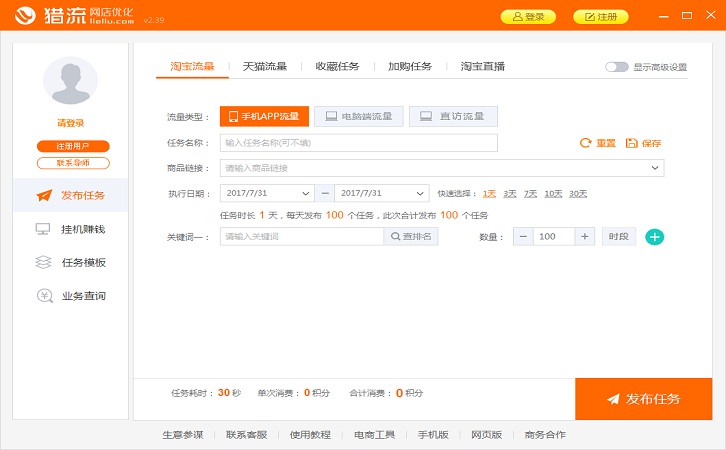Image resolution: width=726 pixels, height=450 pixels.
Task: Open 任务模板 in the sidebar
Action: 70,262
